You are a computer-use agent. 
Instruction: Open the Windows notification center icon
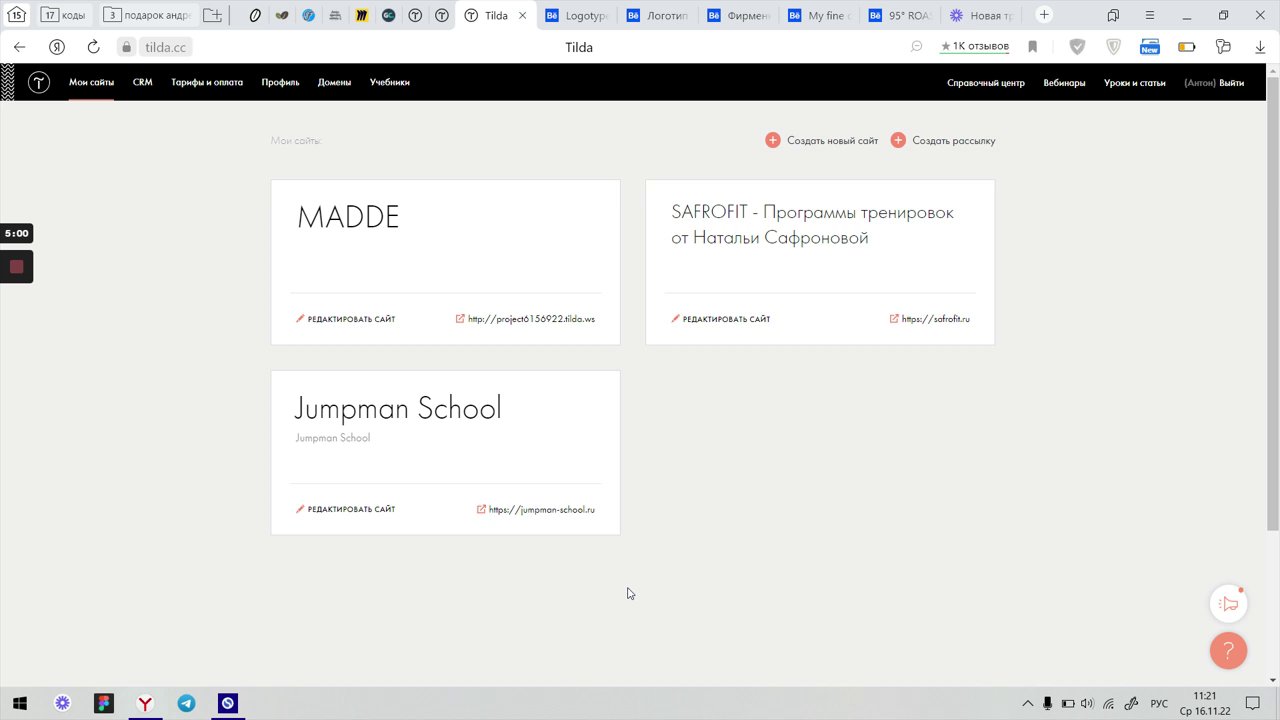pyautogui.click(x=1252, y=703)
